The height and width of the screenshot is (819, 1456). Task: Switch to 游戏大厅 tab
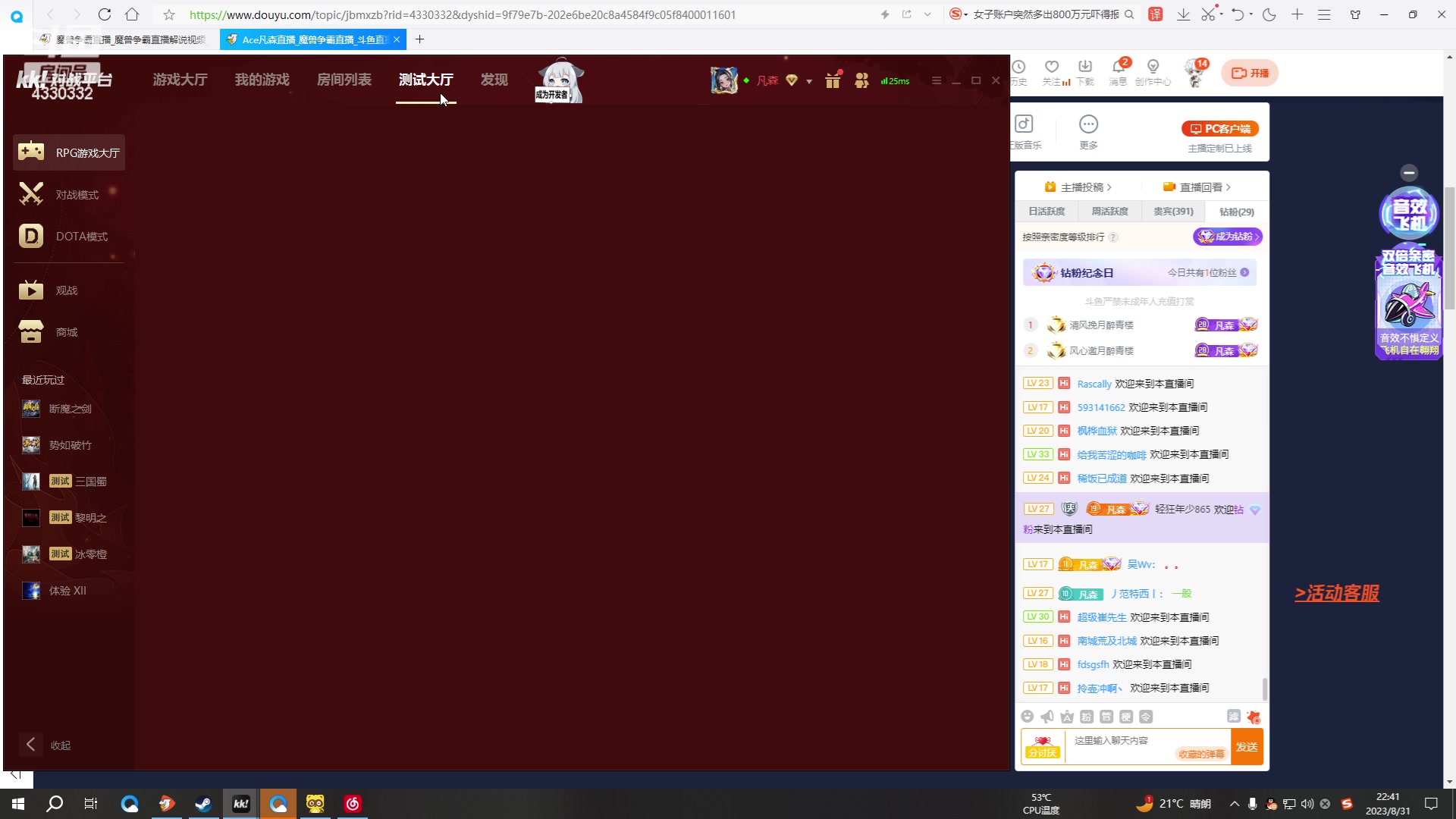pyautogui.click(x=180, y=80)
